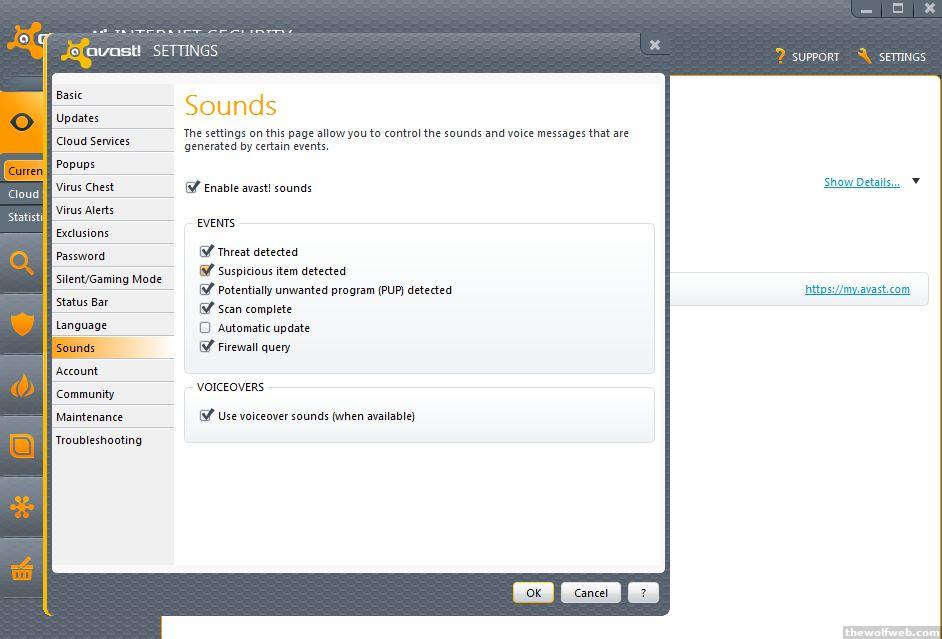Open the eye Summary section icon
The width and height of the screenshot is (942, 639).
pyautogui.click(x=22, y=123)
